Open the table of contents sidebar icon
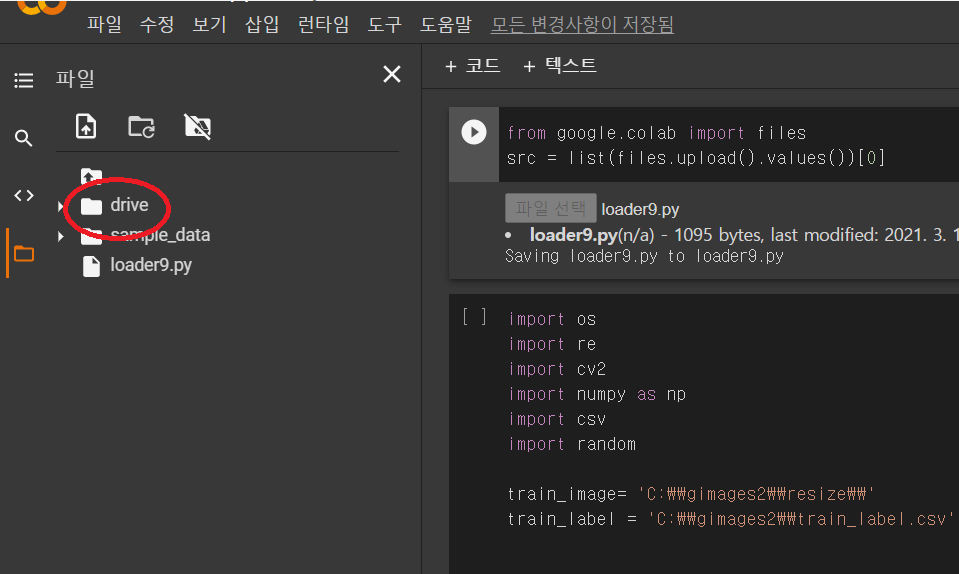959x574 pixels. coord(24,80)
